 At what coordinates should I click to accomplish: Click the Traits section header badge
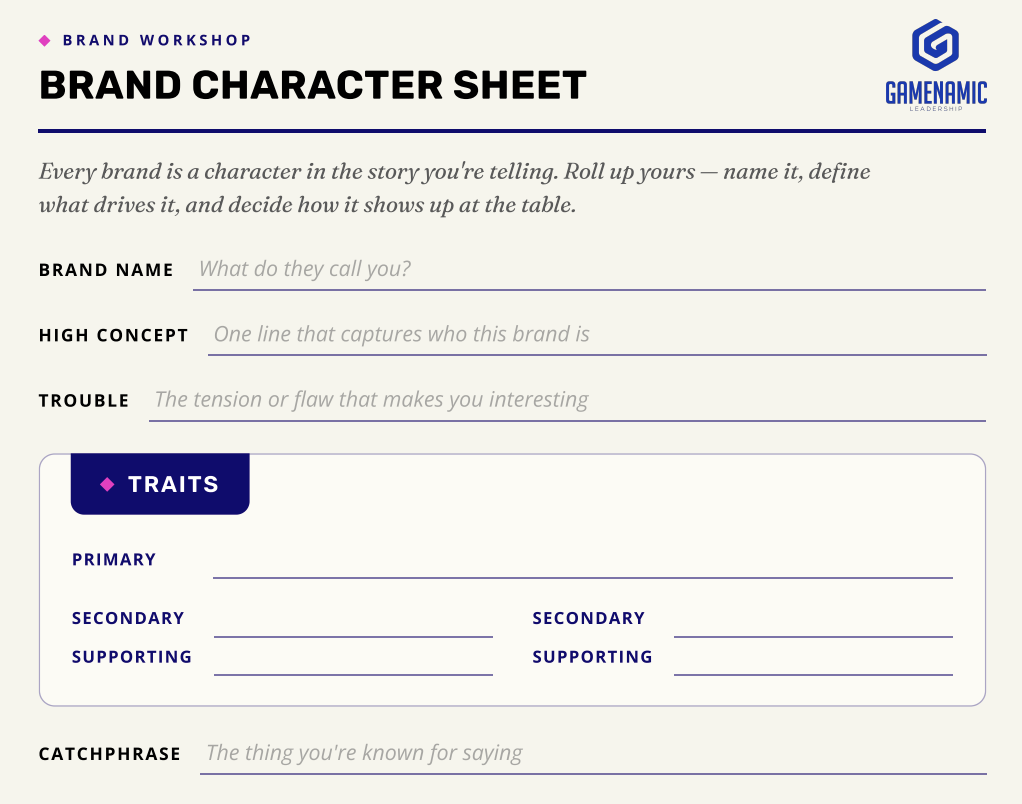click(x=160, y=484)
